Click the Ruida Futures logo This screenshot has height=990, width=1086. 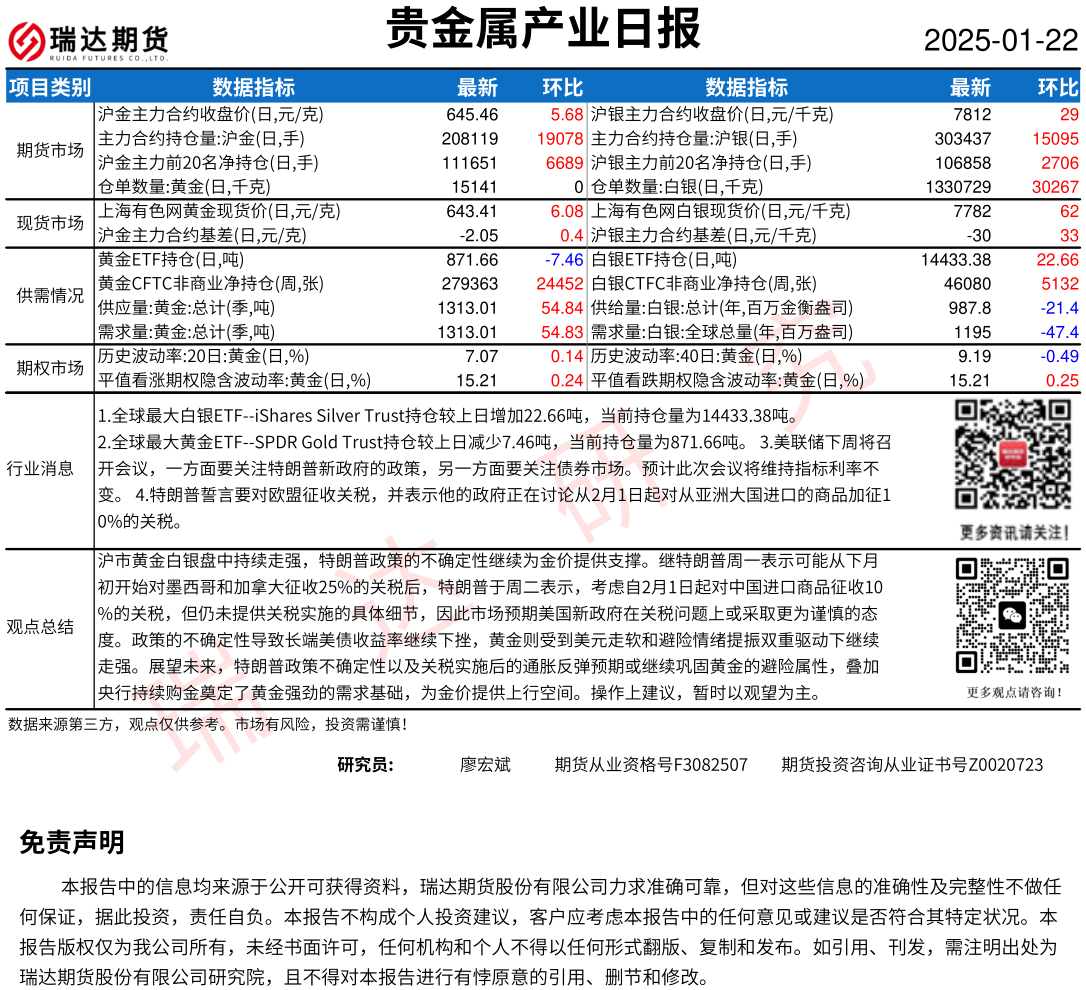[88, 40]
